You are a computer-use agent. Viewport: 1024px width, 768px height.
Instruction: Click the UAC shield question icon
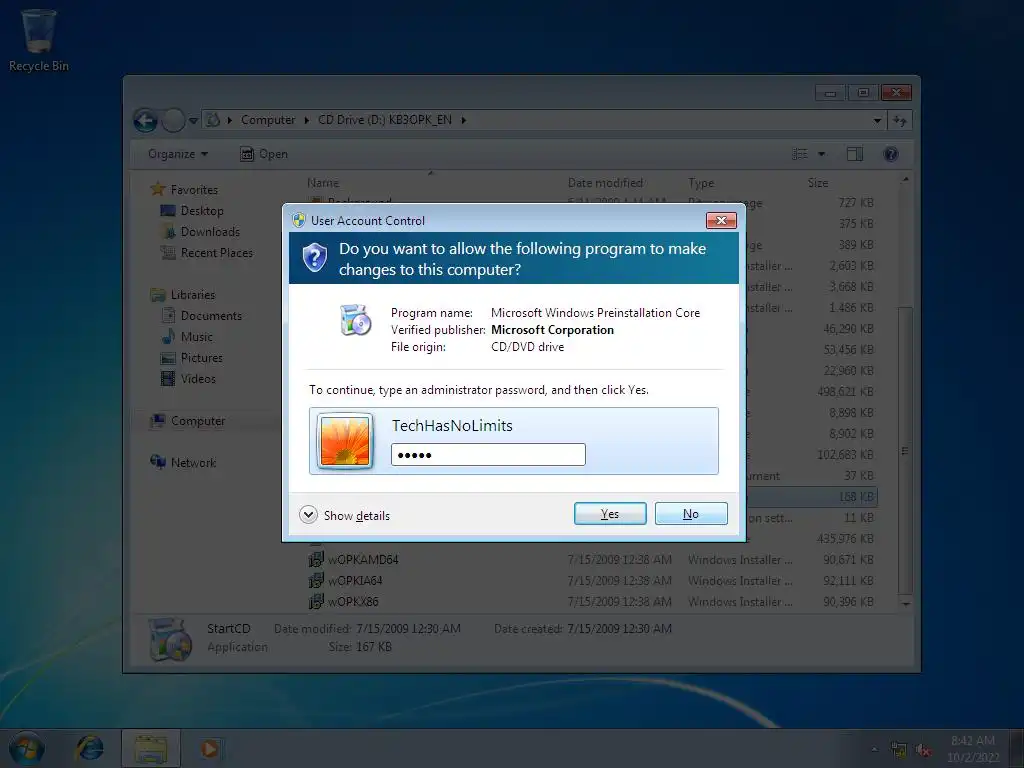pyautogui.click(x=315, y=257)
